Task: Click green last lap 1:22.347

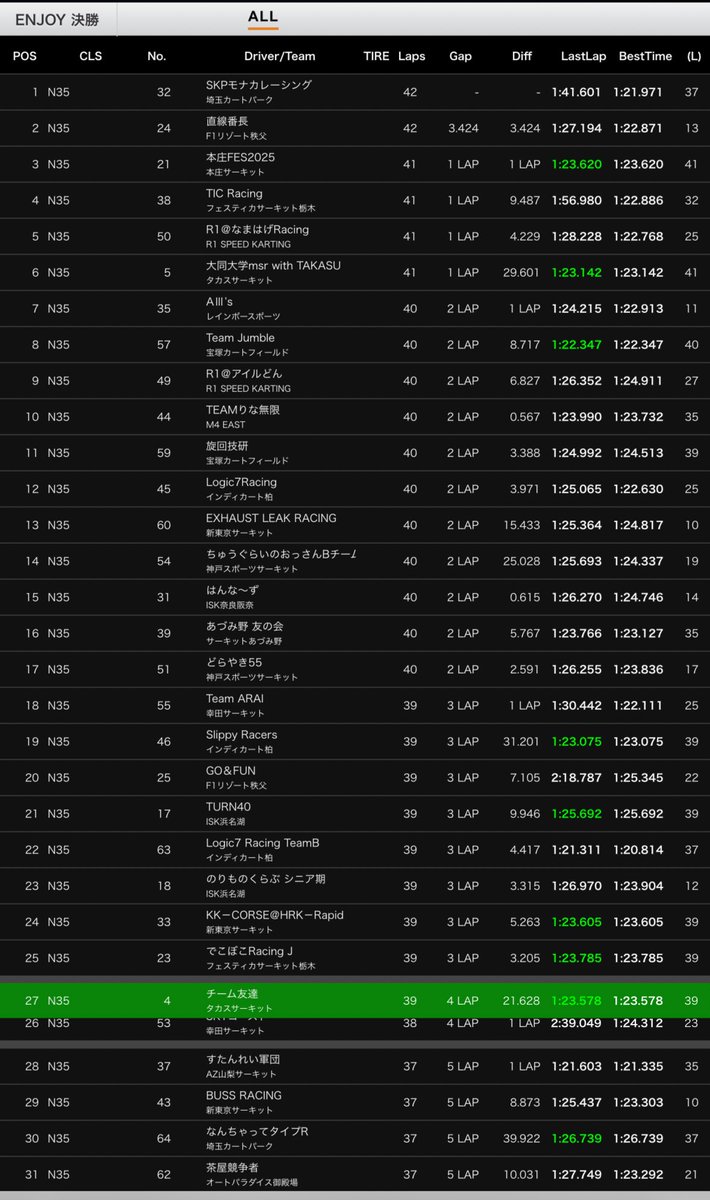Action: point(576,345)
